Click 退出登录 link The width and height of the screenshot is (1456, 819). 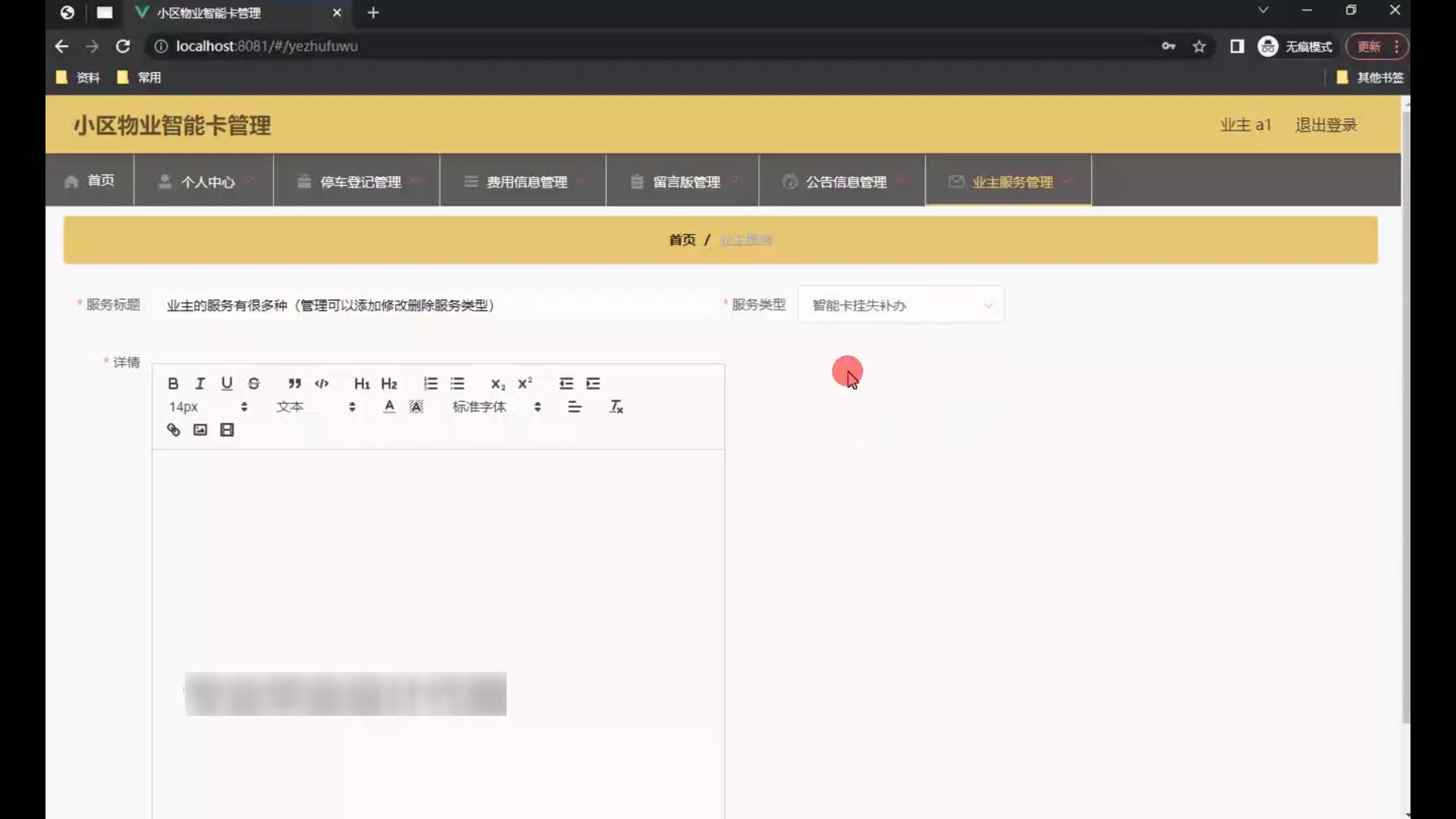1326,125
